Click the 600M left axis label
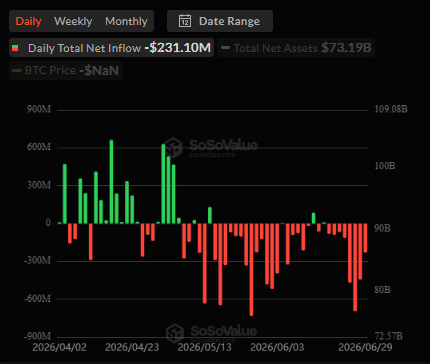 click(39, 147)
